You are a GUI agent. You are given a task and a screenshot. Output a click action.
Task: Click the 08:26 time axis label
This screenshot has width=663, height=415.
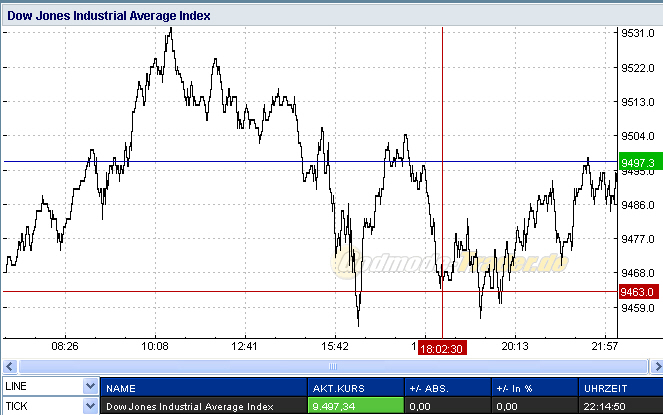[x=65, y=346]
